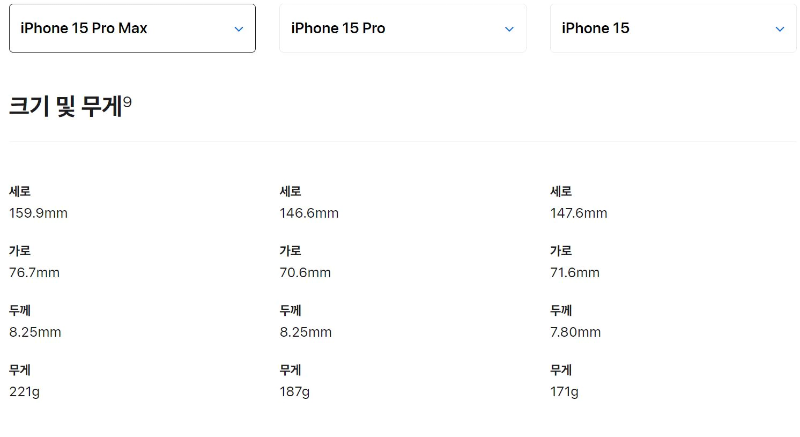Open the iPhone 15 Pro Max model selector
This screenshot has width=800, height=437.
click(x=132, y=28)
